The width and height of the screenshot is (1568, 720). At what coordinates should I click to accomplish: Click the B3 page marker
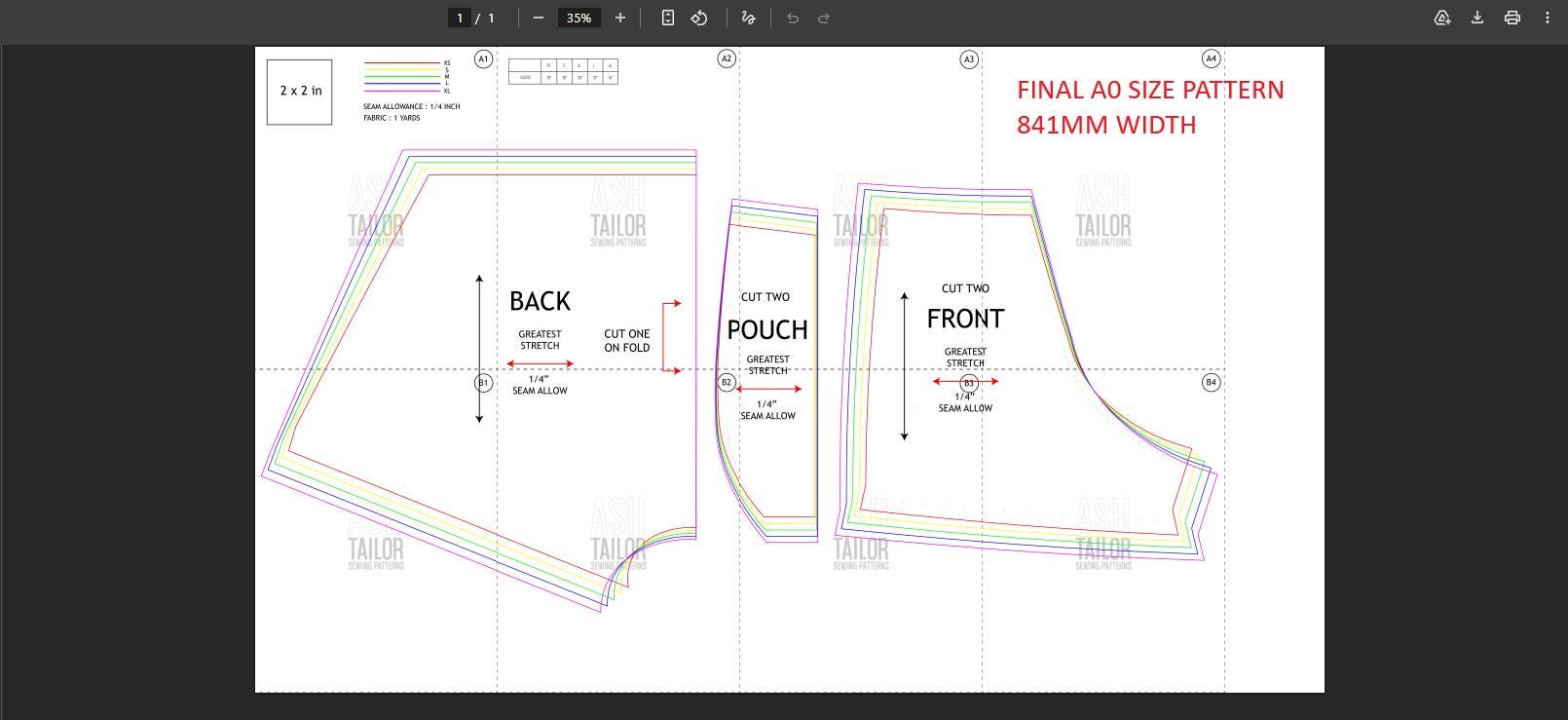(968, 383)
